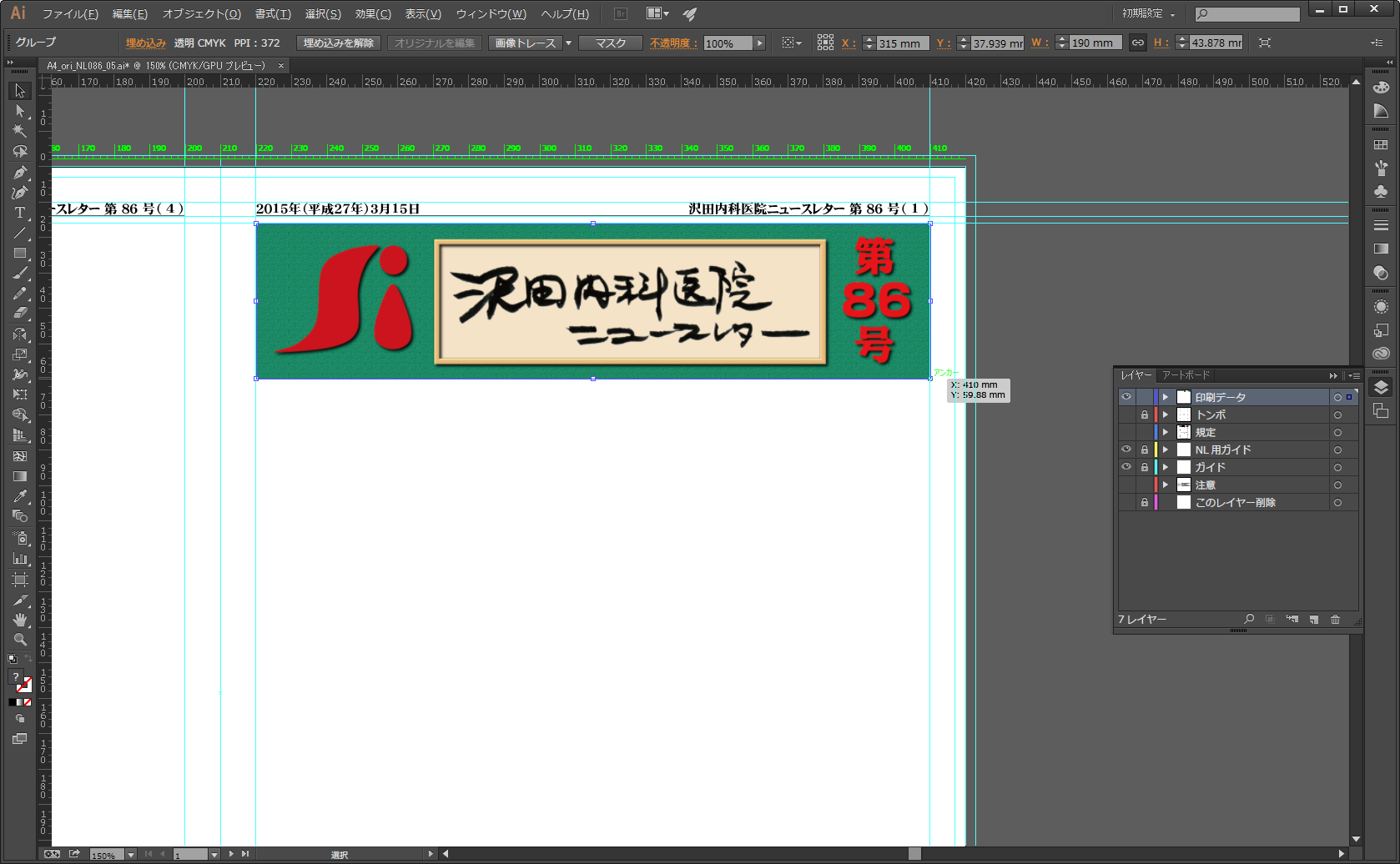Image resolution: width=1400 pixels, height=864 pixels.
Task: Select the Shape Builder tool
Action: tap(20, 415)
